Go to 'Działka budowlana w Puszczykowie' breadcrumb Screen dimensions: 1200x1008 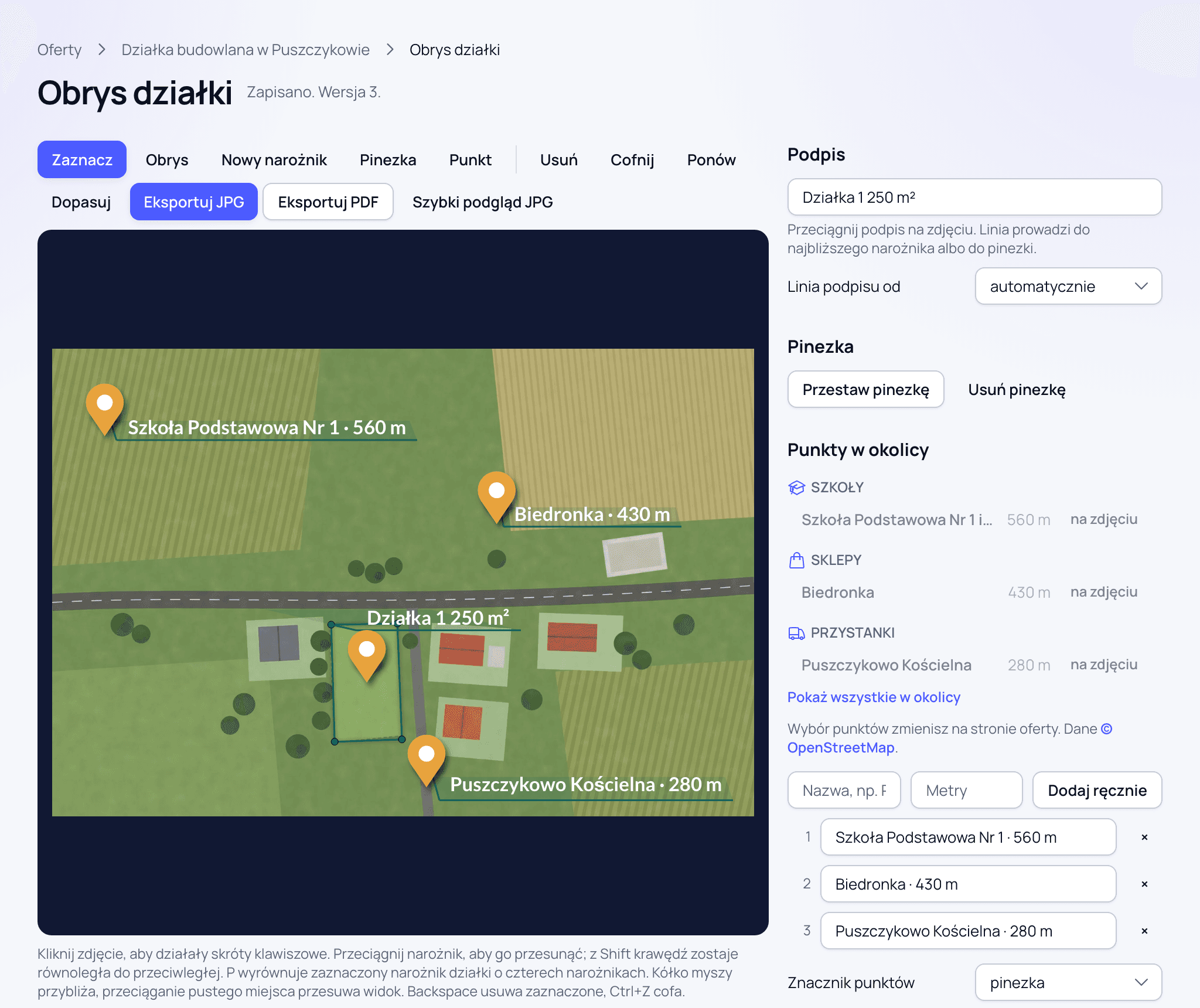pyautogui.click(x=246, y=50)
